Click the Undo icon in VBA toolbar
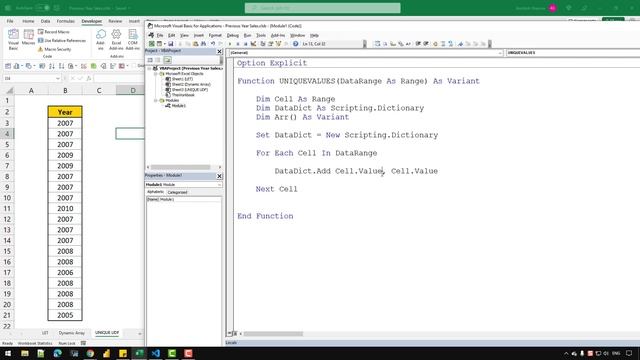The image size is (640, 360). point(213,44)
